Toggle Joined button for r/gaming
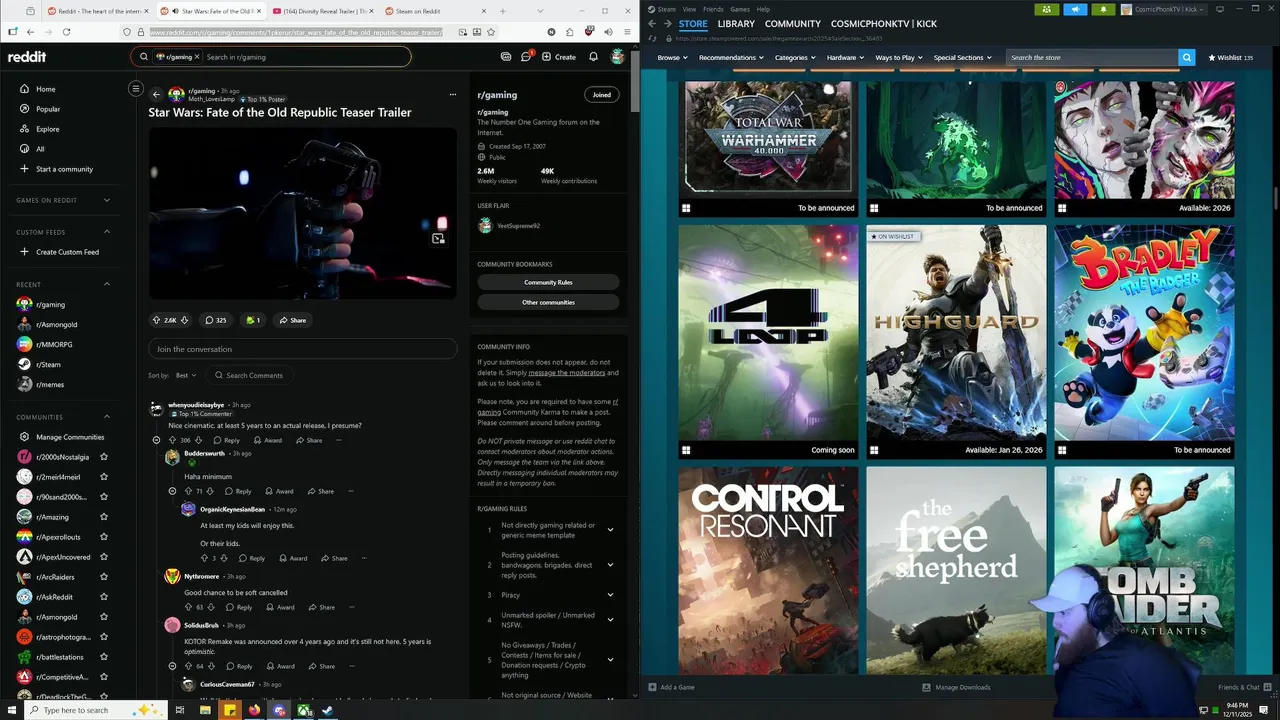 coord(601,95)
